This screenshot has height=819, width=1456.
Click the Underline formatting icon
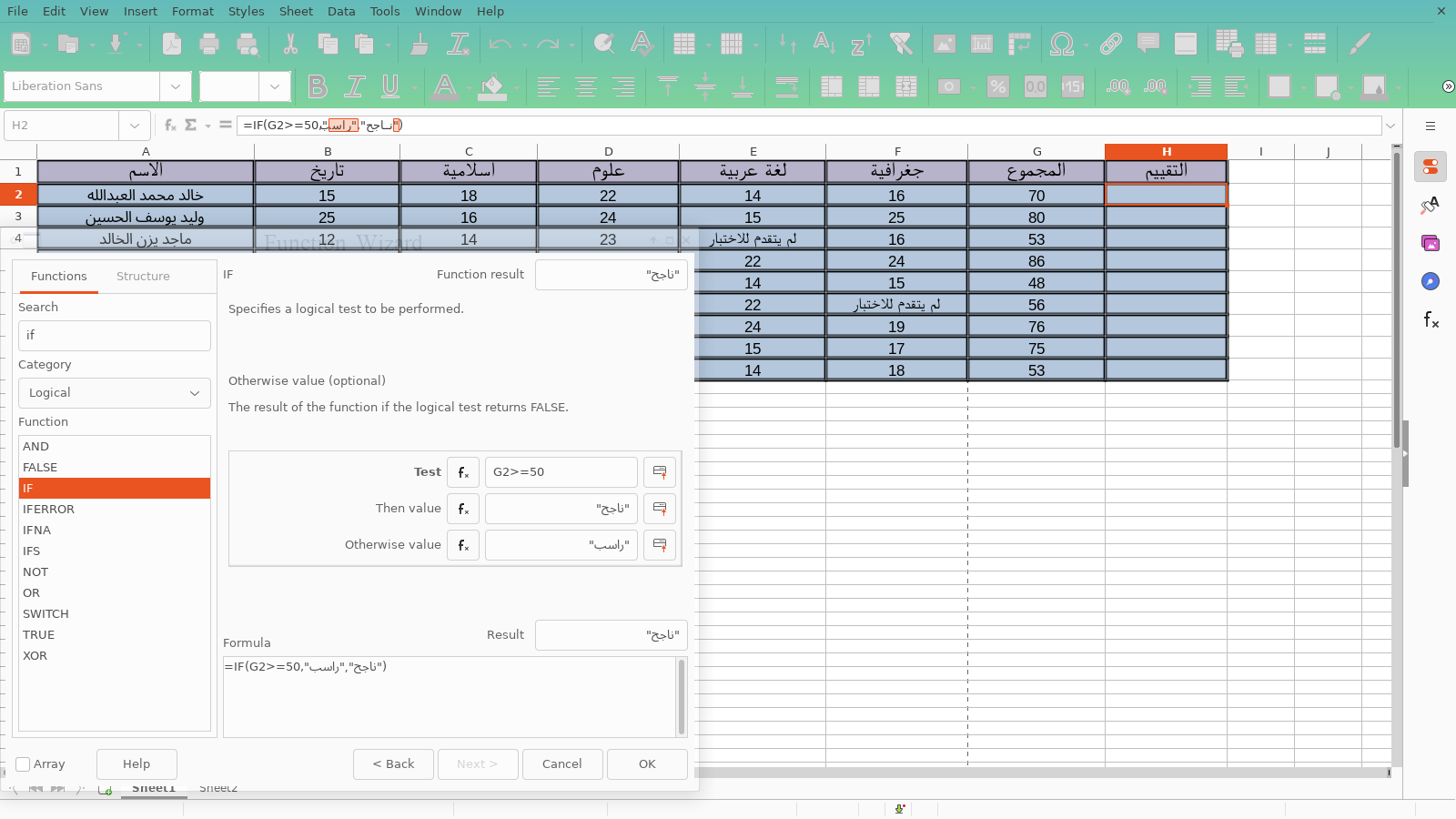click(x=390, y=86)
